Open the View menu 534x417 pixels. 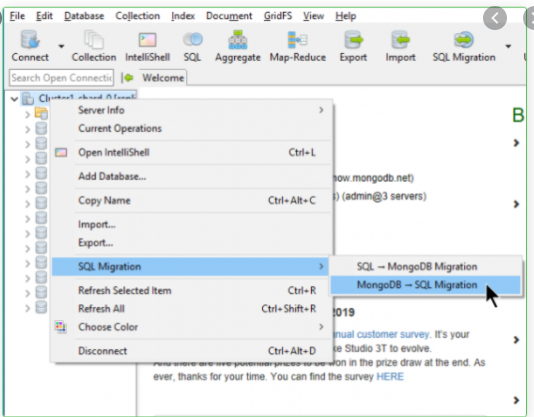coord(313,16)
